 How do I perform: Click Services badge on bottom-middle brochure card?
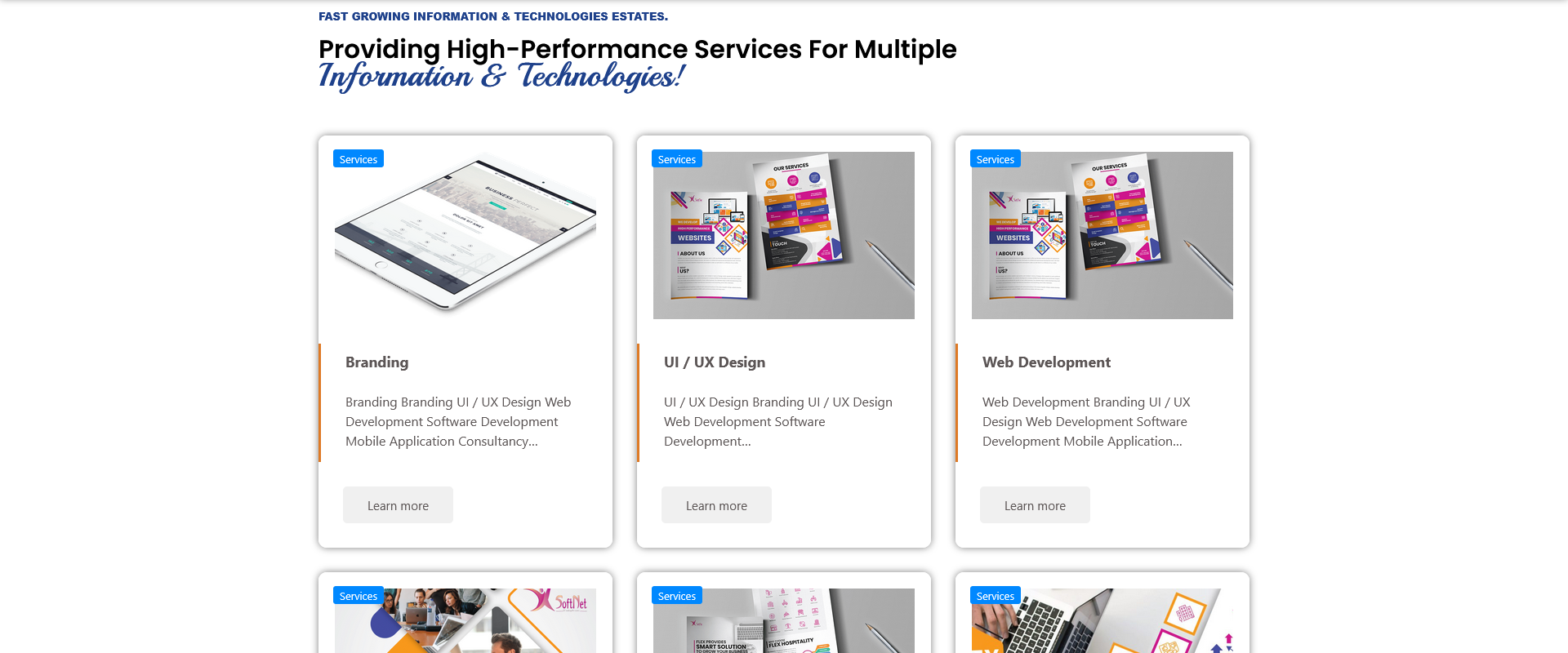point(677,596)
